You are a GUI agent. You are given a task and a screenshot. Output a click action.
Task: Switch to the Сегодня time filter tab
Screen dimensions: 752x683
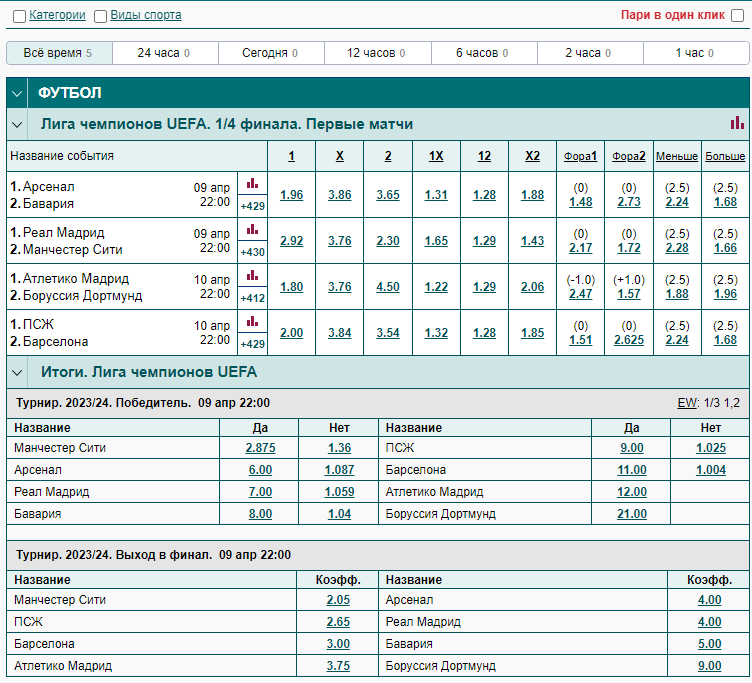(x=271, y=53)
